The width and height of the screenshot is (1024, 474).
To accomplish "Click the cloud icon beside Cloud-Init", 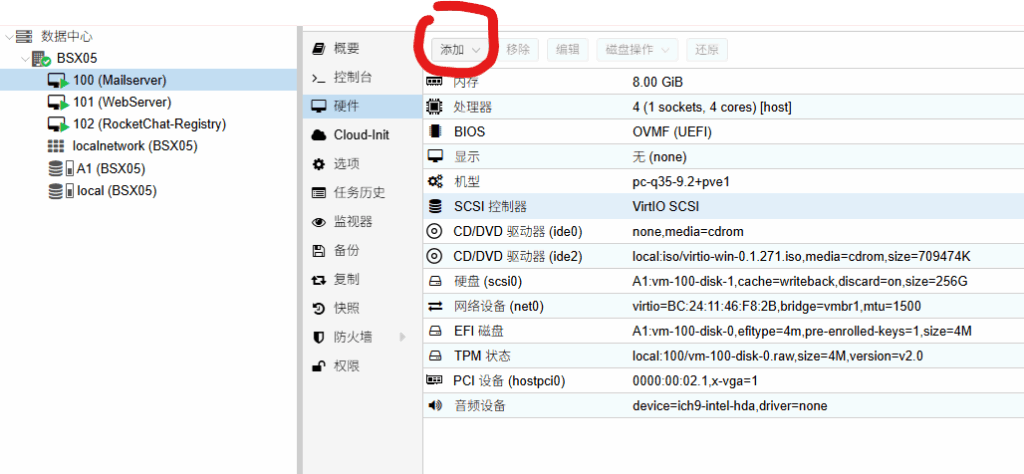I will click(x=319, y=135).
